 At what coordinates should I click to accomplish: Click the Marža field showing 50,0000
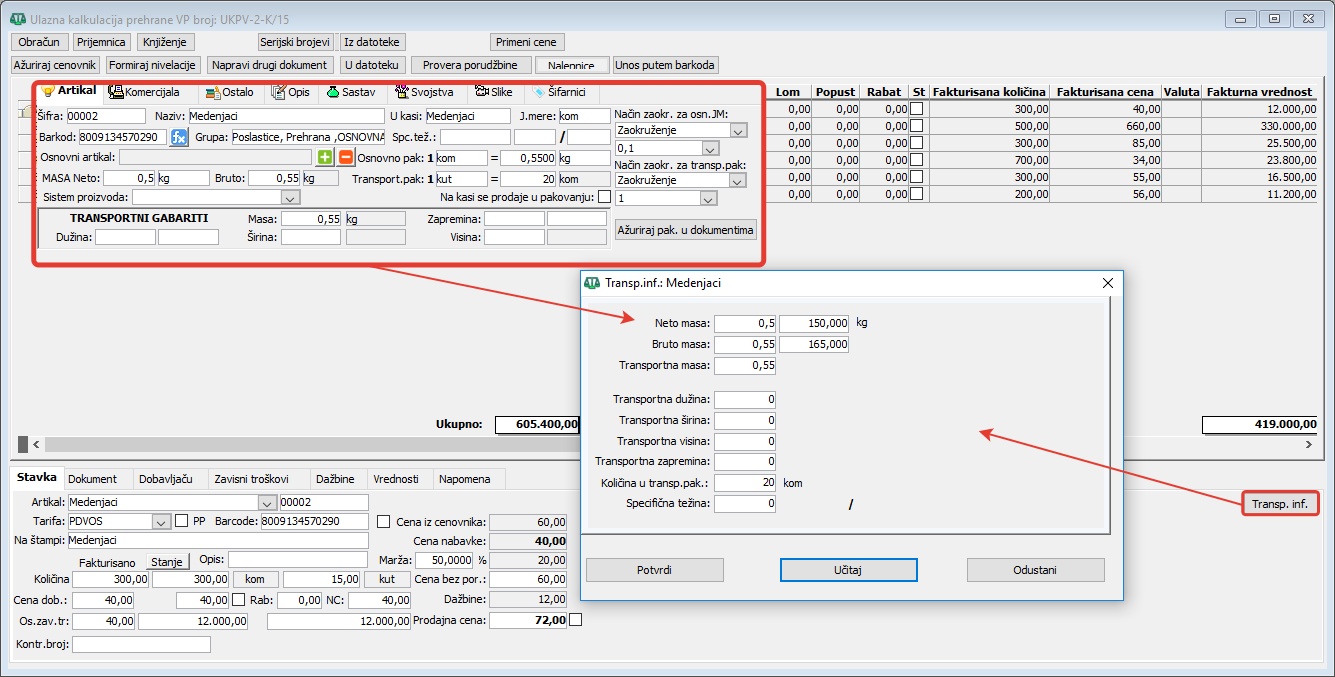[443, 560]
